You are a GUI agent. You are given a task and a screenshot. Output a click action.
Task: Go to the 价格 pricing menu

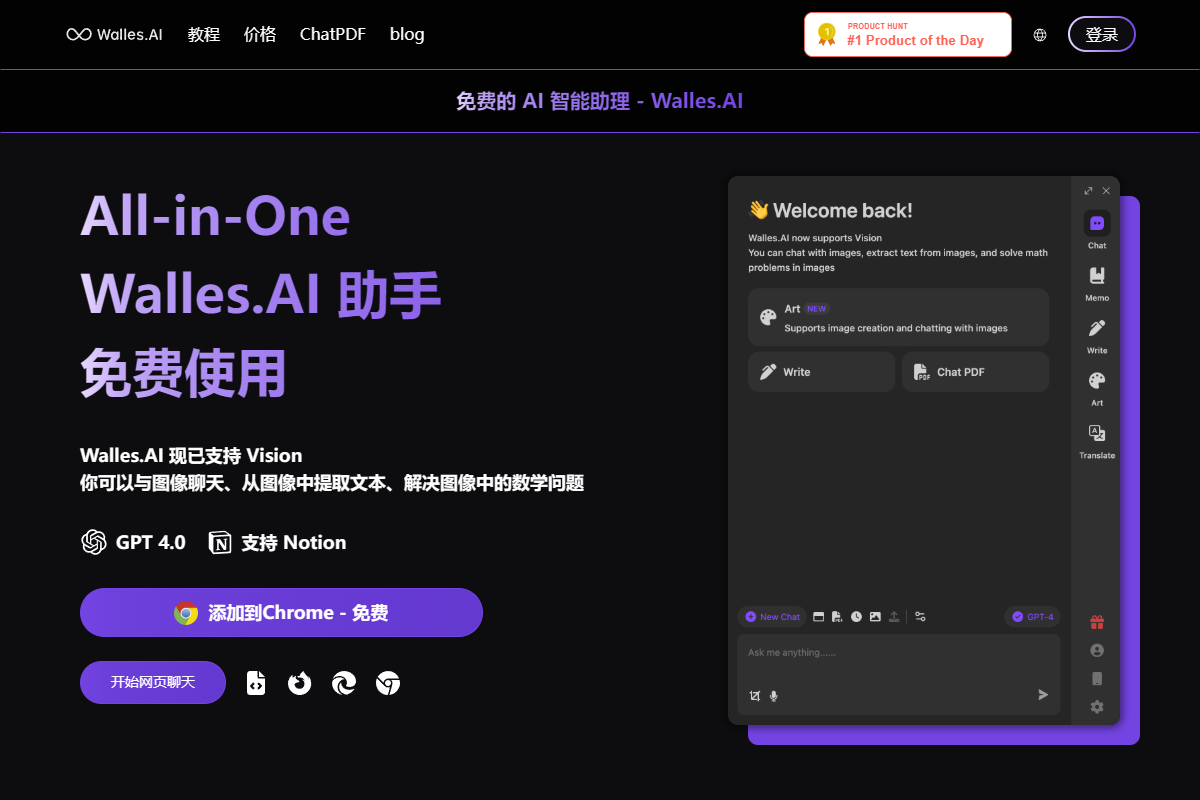tap(260, 34)
